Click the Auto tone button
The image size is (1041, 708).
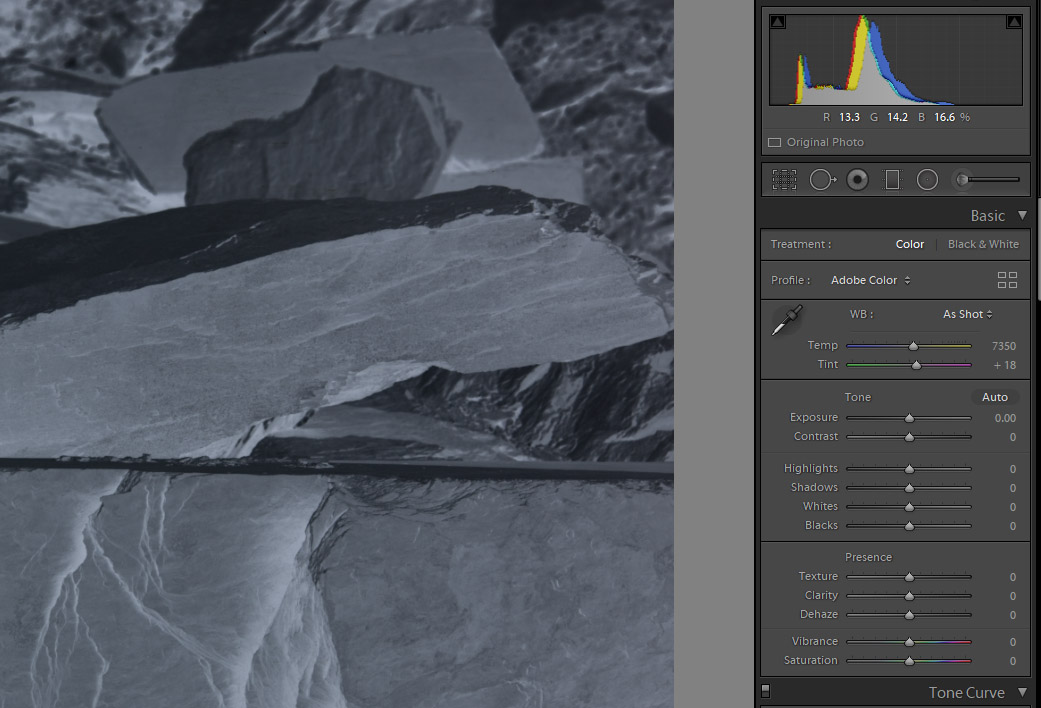point(994,397)
